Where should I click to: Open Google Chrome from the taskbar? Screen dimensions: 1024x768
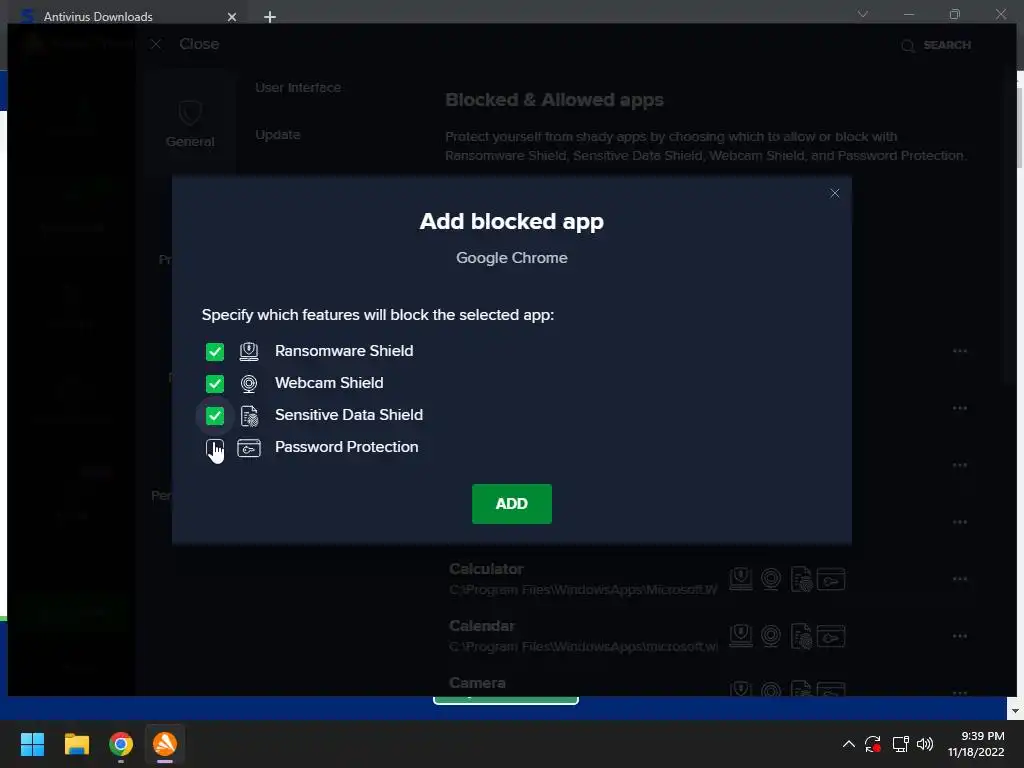121,744
